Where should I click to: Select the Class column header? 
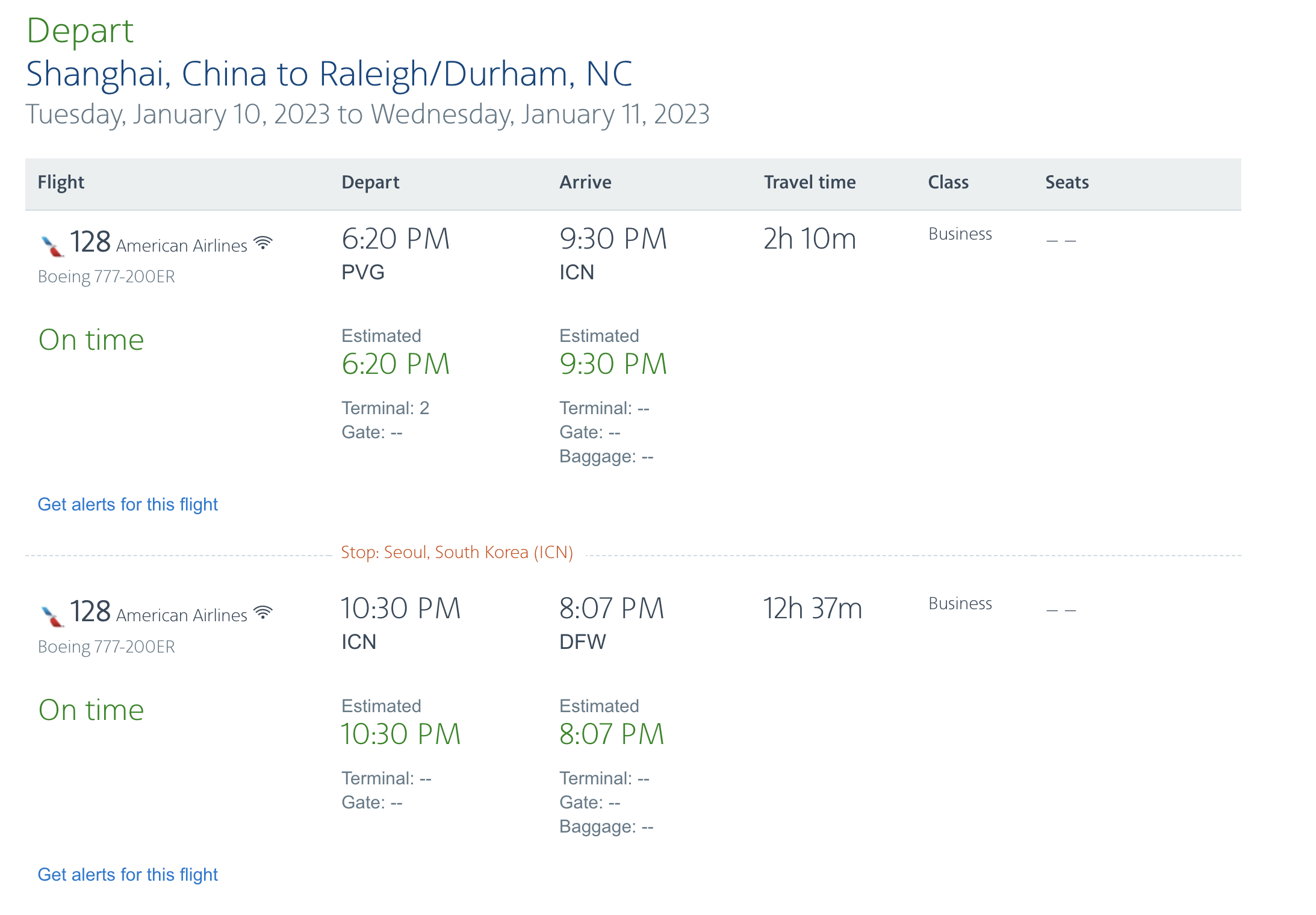(x=948, y=182)
